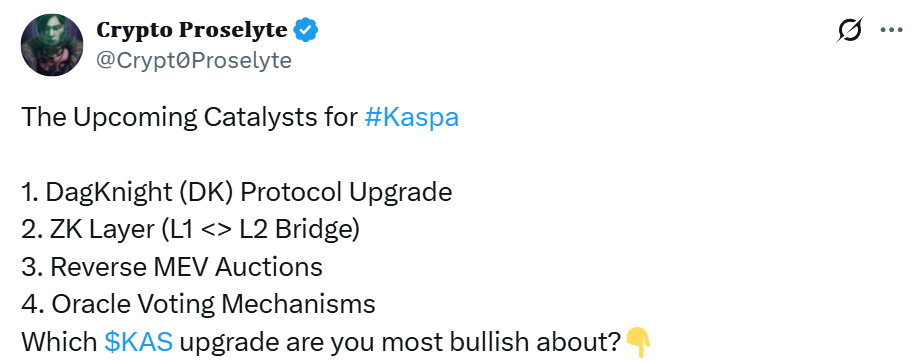Open the $KAS cashtag link
The image size is (923, 362).
pos(138,341)
